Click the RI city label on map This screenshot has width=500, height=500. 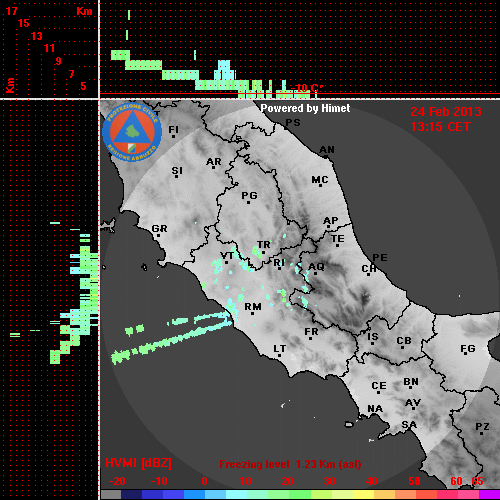[279, 263]
